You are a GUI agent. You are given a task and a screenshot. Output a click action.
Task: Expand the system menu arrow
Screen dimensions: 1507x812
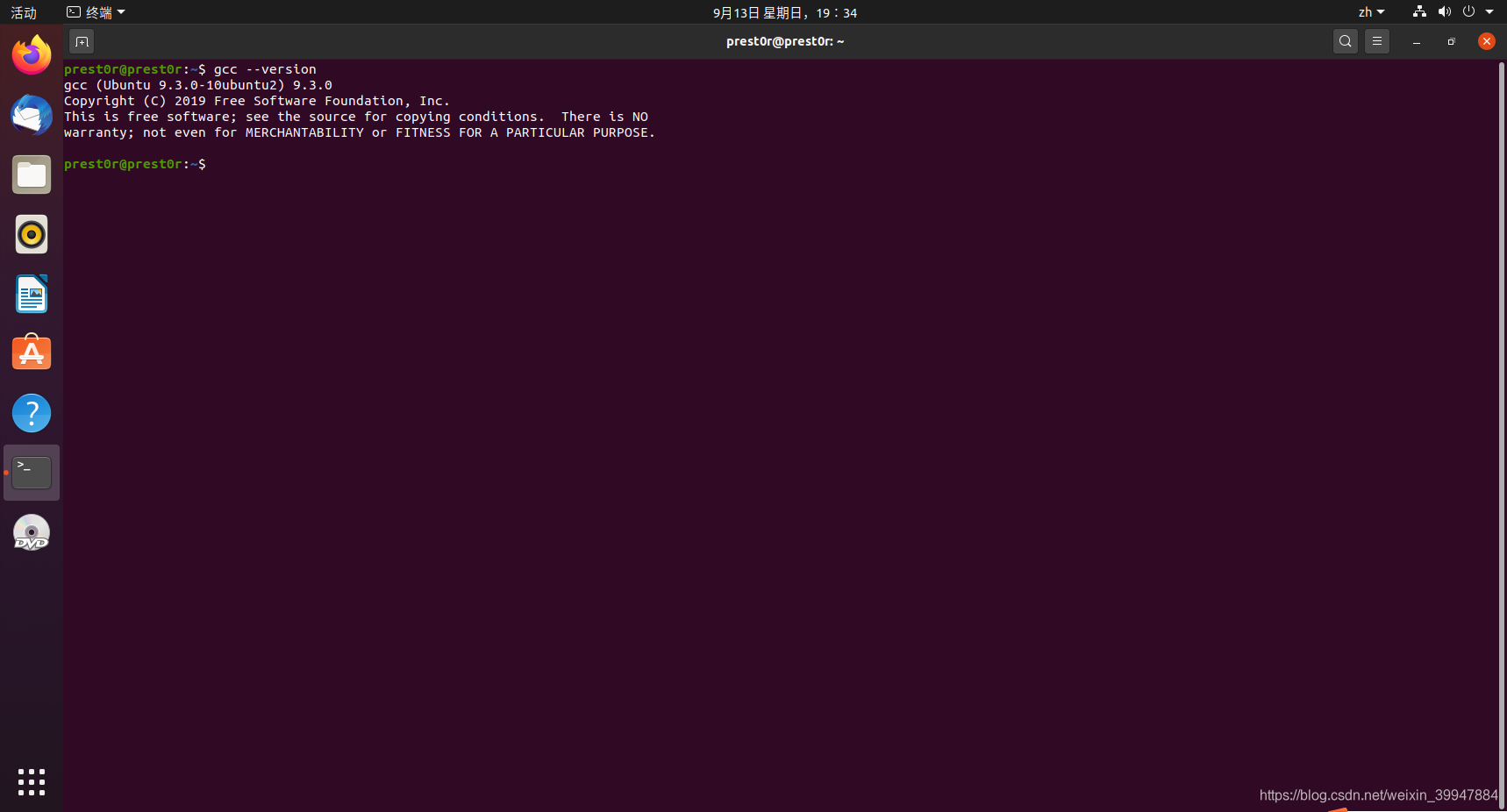click(1489, 12)
